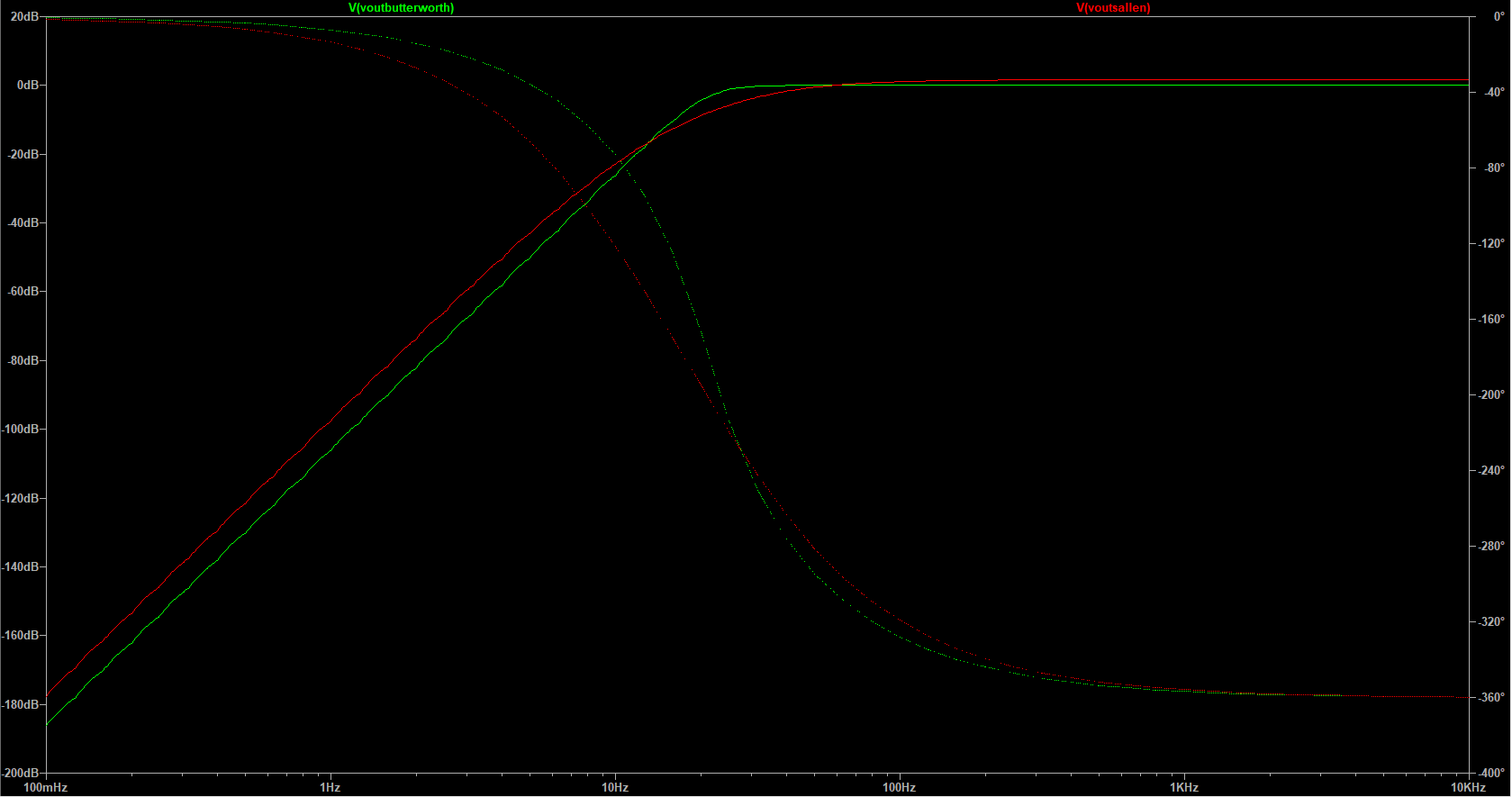
Task: Click the -200dB magnitude axis label
Action: tap(21, 773)
